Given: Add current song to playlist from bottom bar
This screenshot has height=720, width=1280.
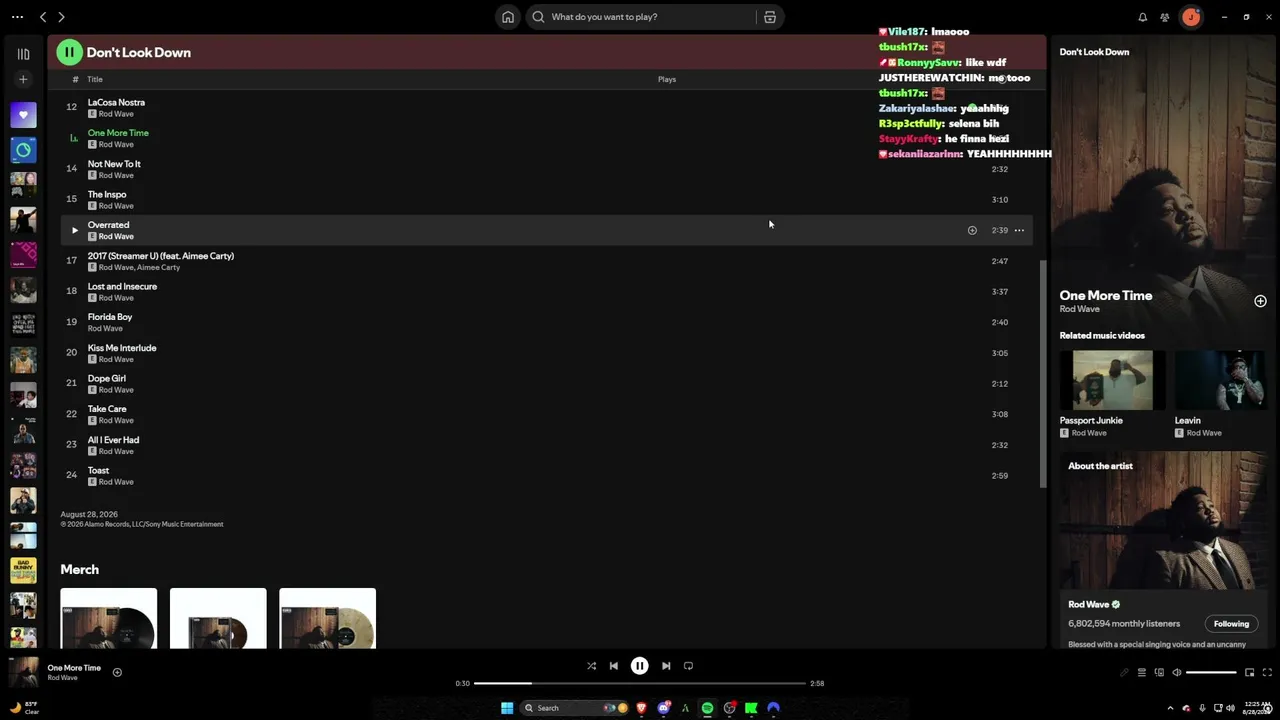Looking at the screenshot, I should point(117,672).
